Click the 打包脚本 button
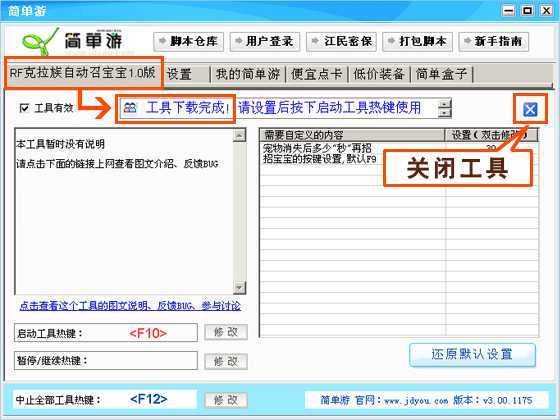 418,41
